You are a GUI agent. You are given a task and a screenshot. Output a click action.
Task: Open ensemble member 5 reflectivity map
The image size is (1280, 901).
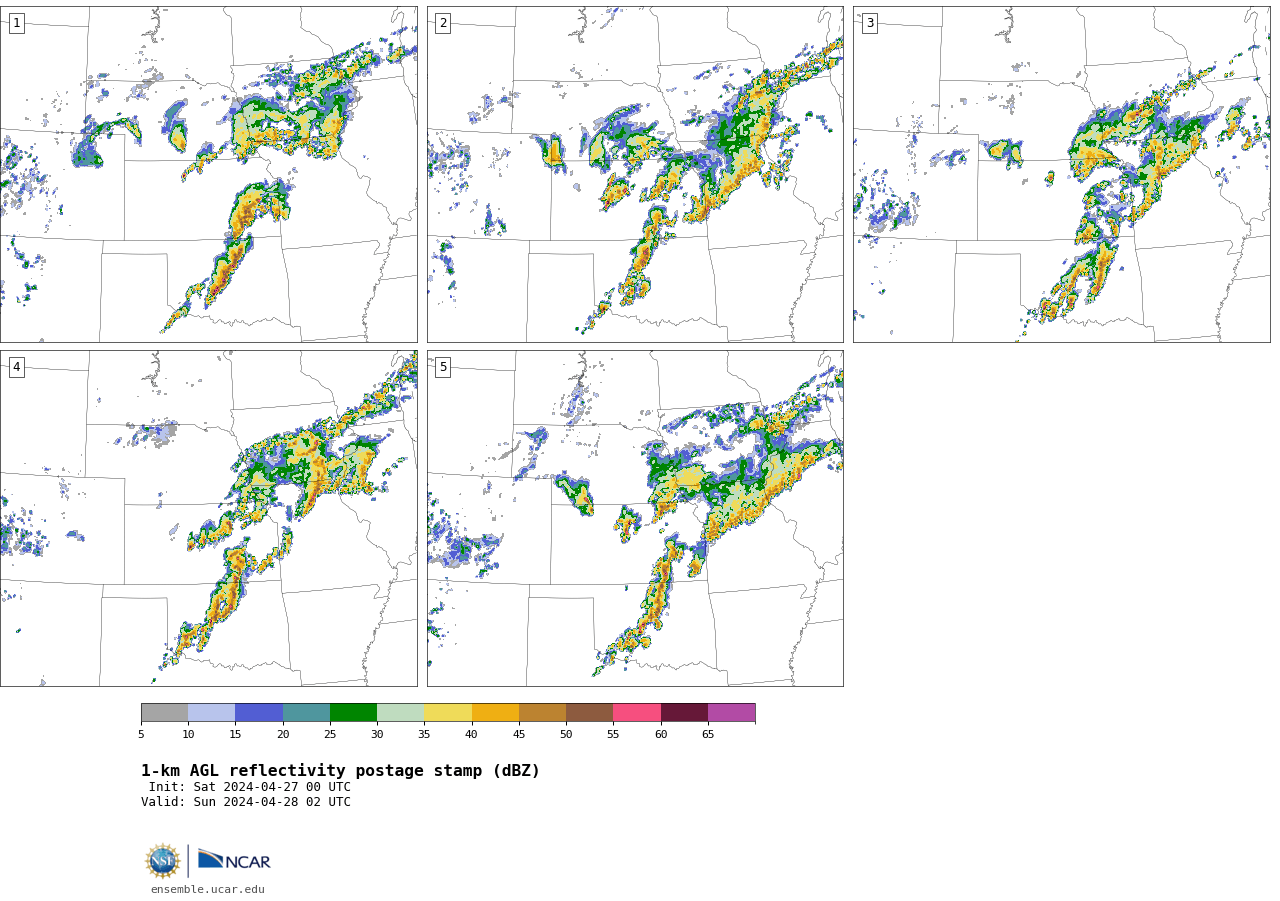635,518
